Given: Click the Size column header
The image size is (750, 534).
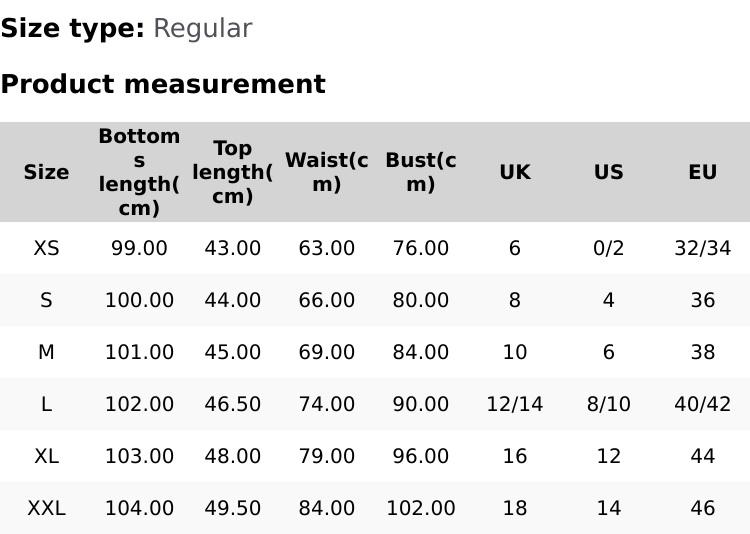Looking at the screenshot, I should (x=46, y=172).
